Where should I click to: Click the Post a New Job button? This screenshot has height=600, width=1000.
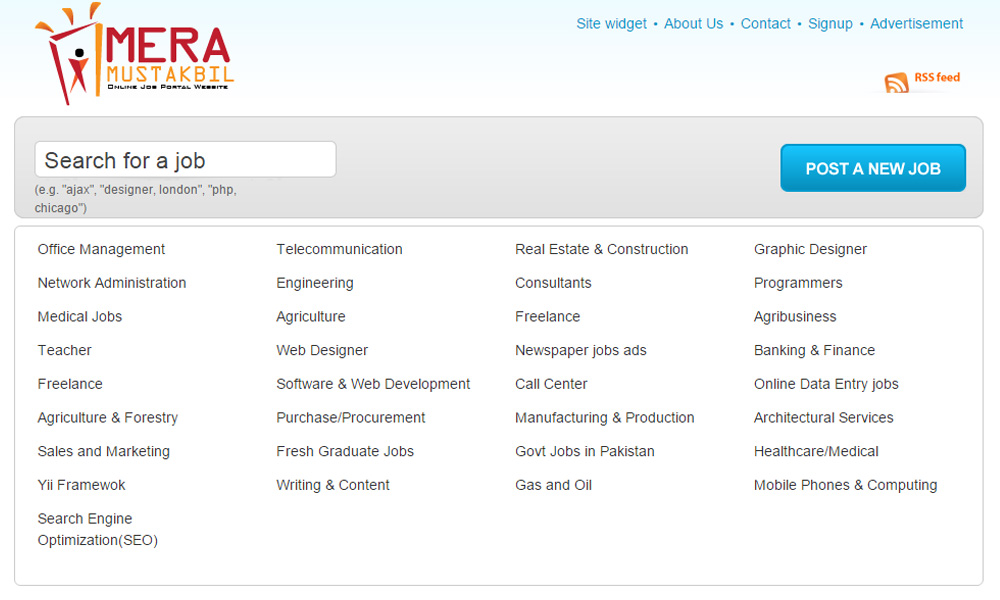[x=872, y=168]
